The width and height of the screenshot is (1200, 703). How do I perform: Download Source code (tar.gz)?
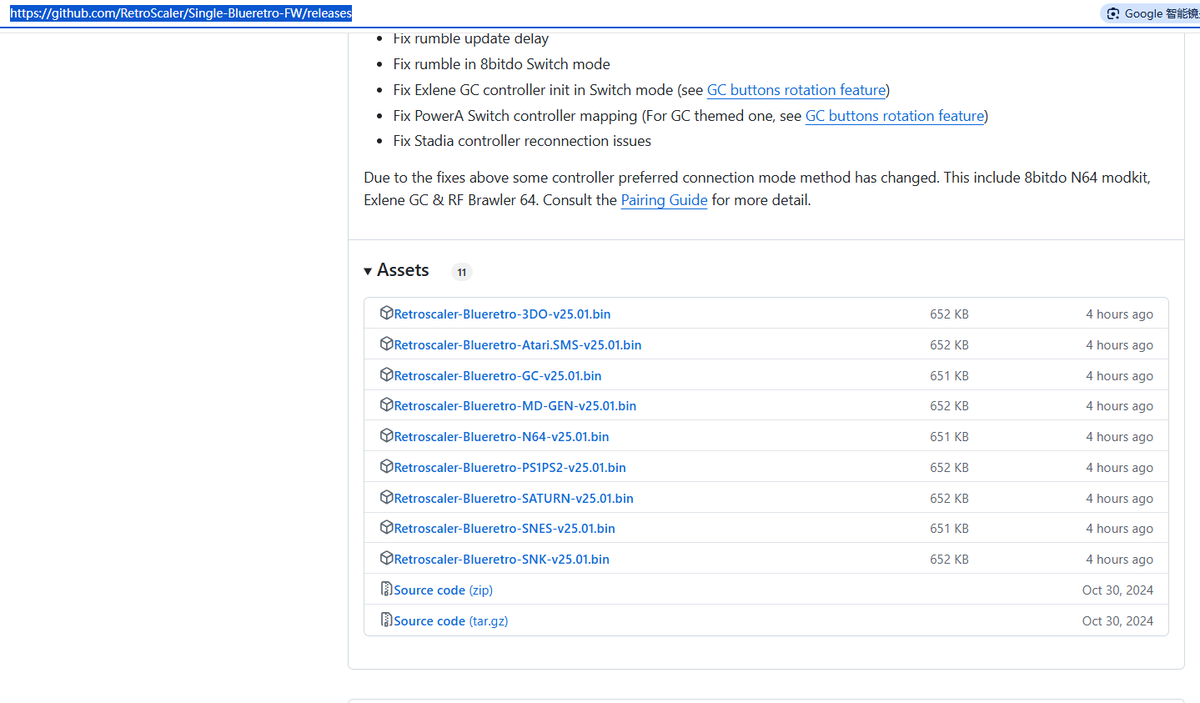[x=451, y=621]
